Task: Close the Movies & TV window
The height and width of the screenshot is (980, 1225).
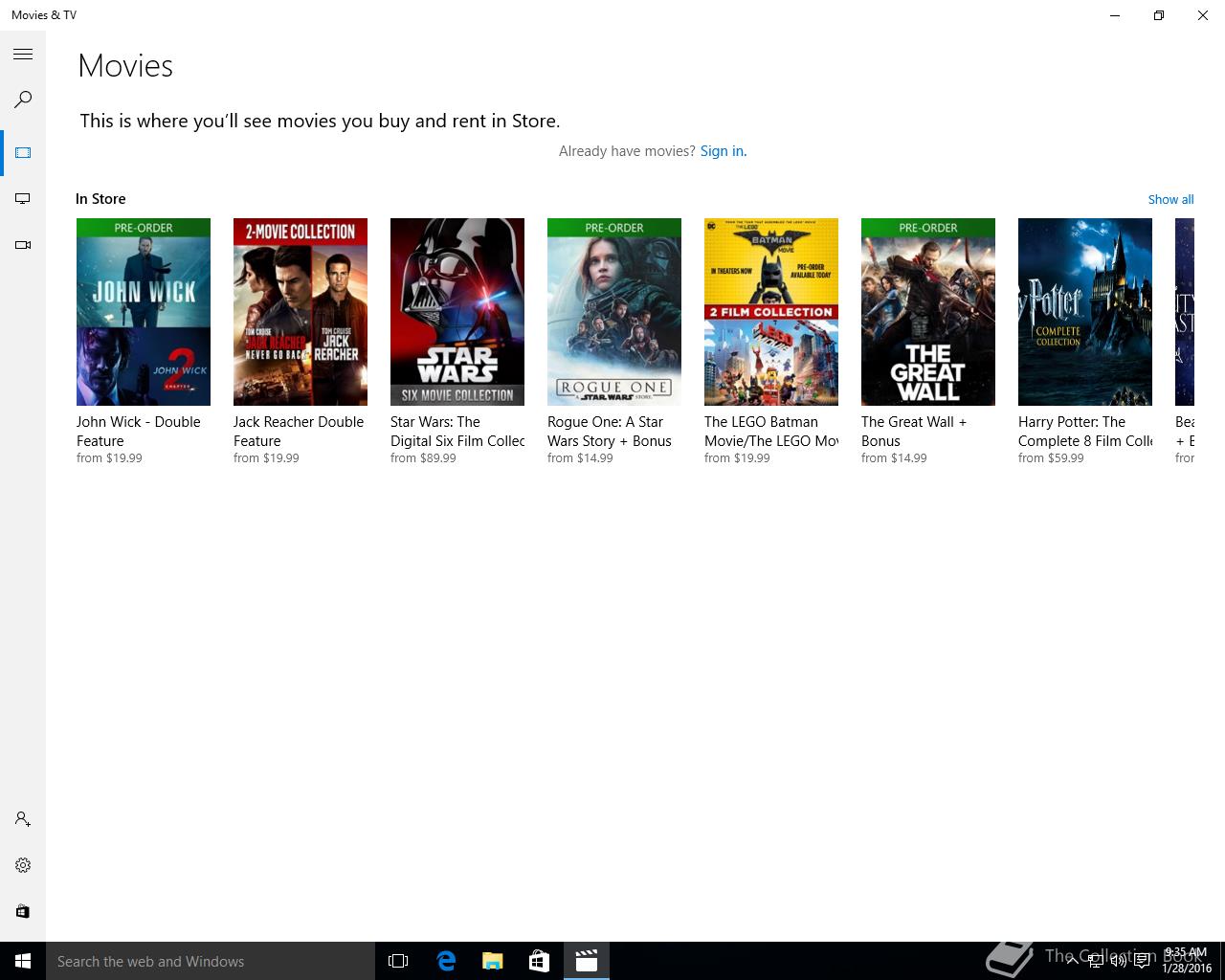Action: pos(1203,15)
